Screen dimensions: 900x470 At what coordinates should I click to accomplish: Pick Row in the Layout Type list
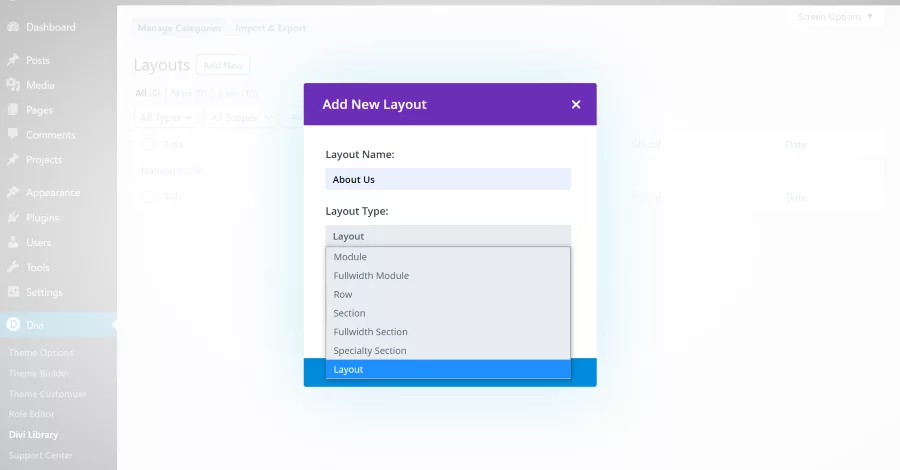(448, 294)
